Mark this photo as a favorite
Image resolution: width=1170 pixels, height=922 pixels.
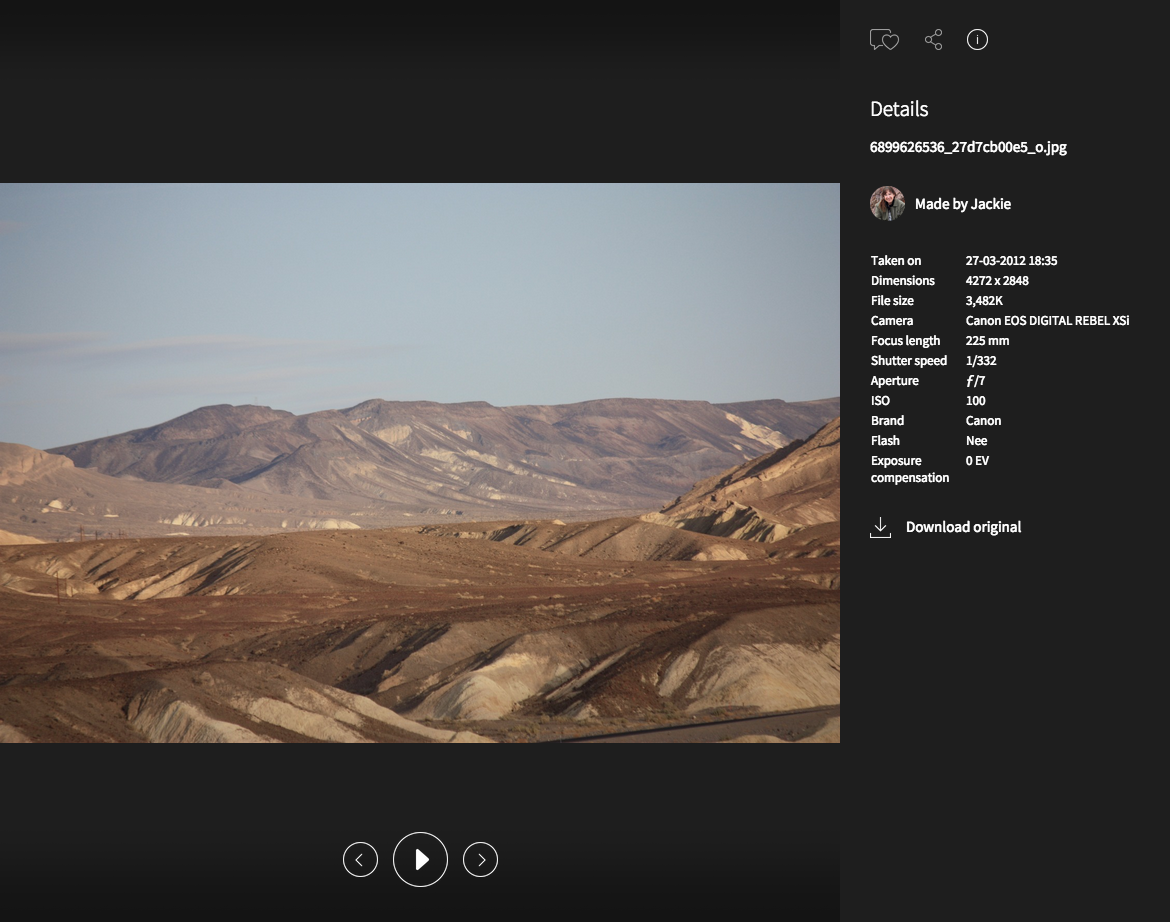[884, 40]
